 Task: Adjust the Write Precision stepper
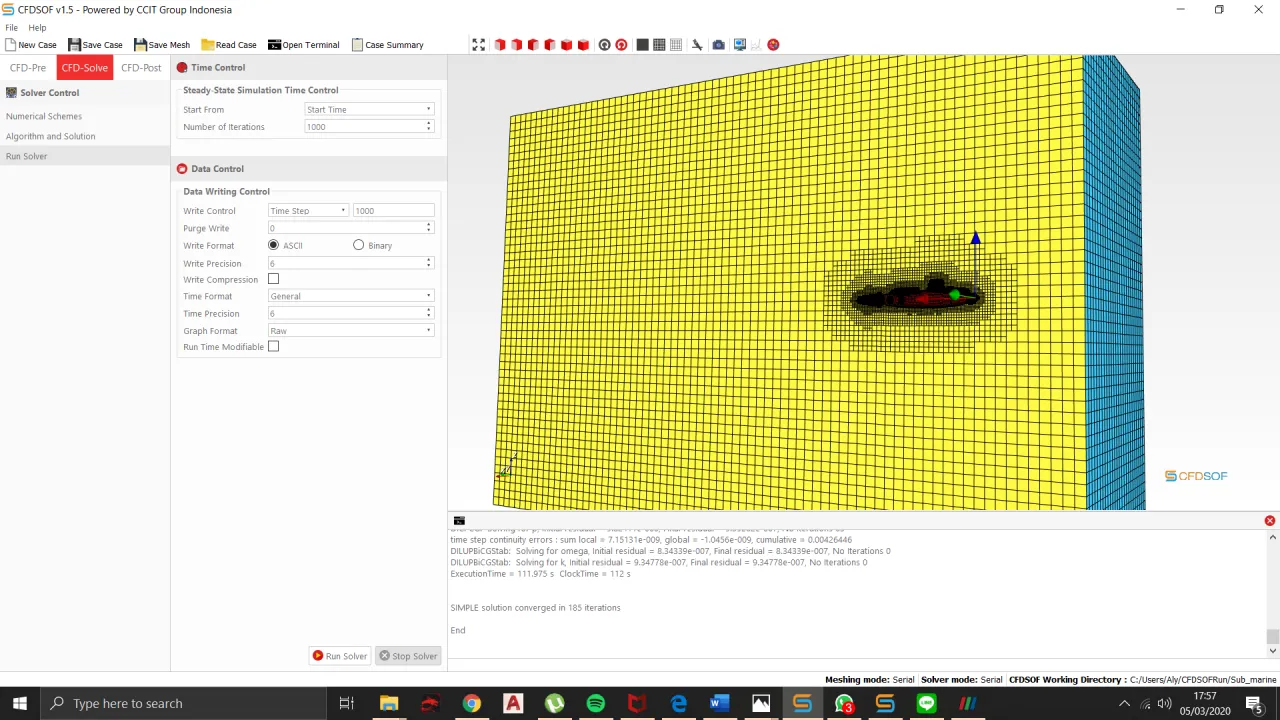pos(428,263)
